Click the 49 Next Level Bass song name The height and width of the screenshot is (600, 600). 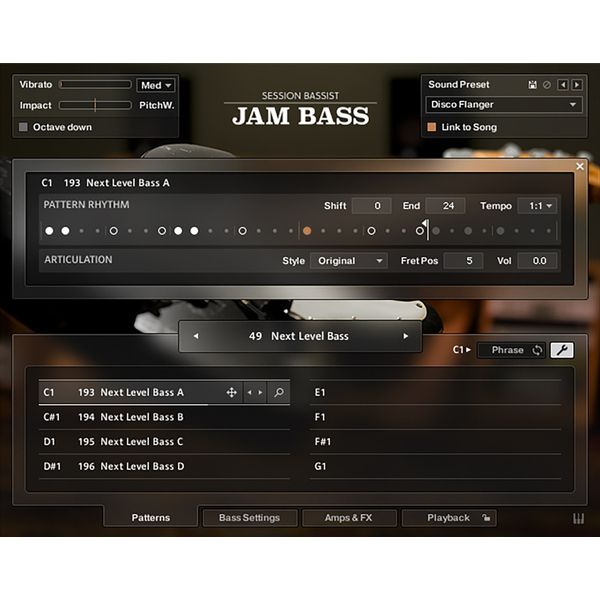[x=299, y=336]
